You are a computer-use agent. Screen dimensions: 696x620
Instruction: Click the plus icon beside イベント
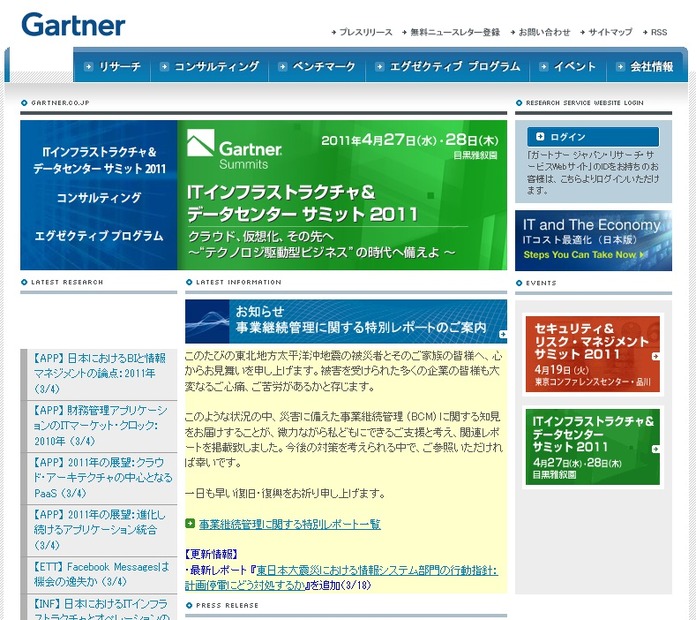point(543,67)
